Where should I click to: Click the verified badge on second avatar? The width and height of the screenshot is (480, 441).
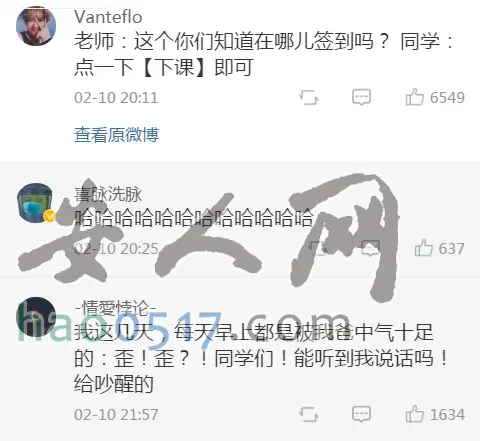point(49,216)
